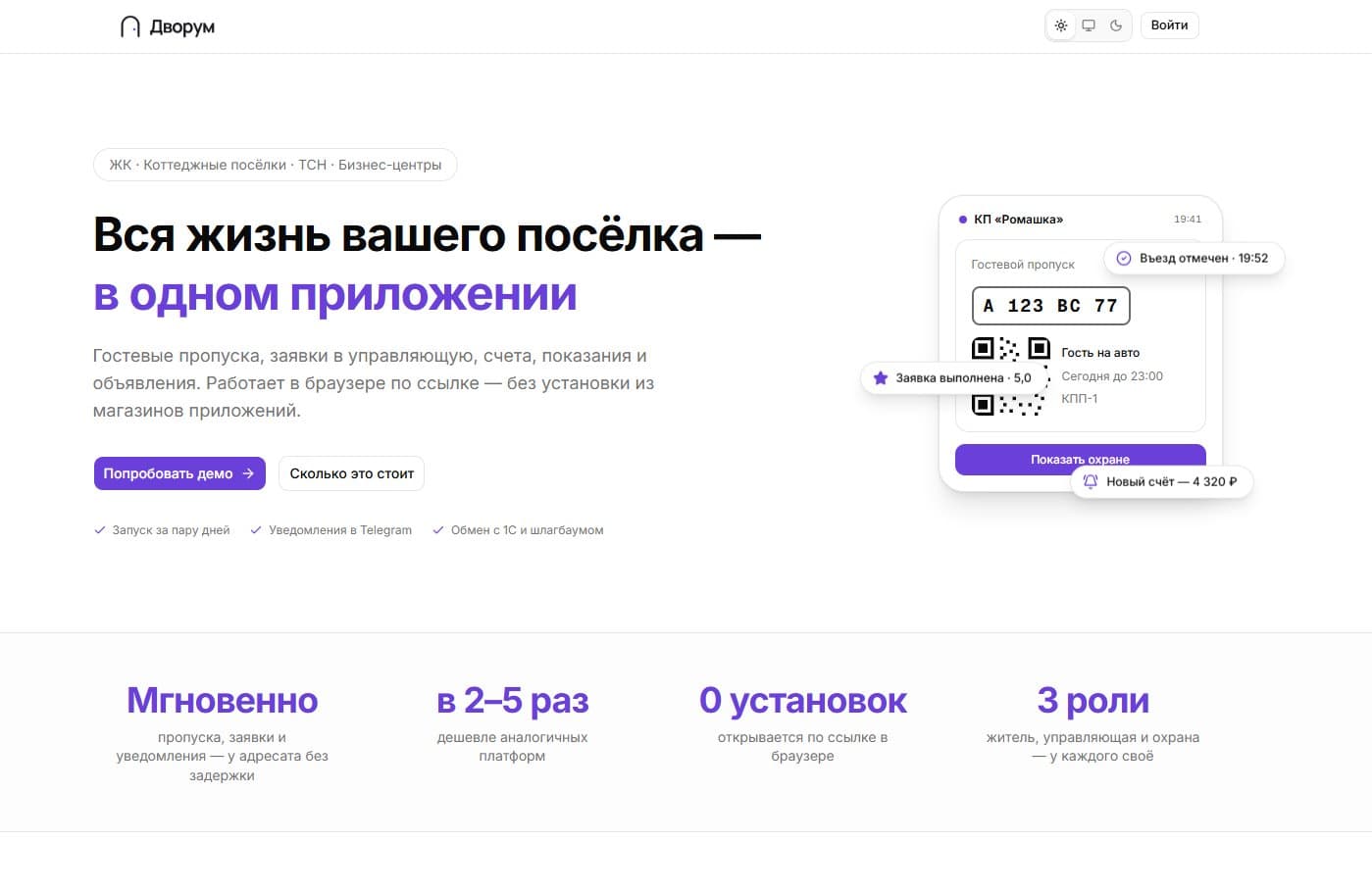Click the в 2–5 раз stat heading

coord(512,701)
